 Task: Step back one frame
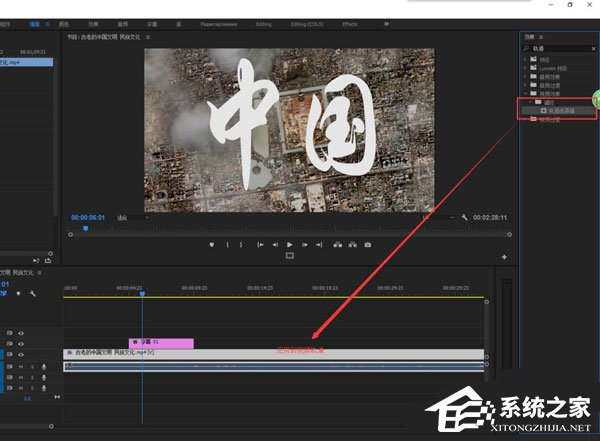pyautogui.click(x=275, y=245)
